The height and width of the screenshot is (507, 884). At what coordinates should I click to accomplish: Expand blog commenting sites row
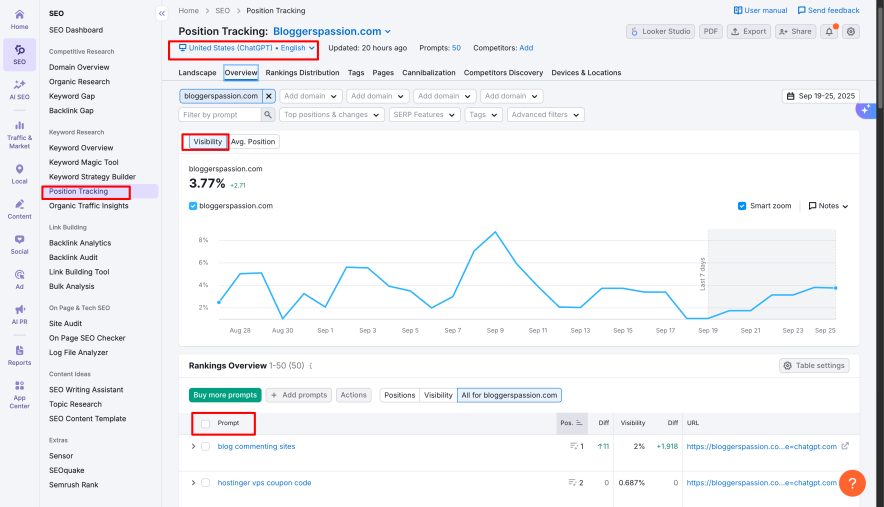(193, 447)
